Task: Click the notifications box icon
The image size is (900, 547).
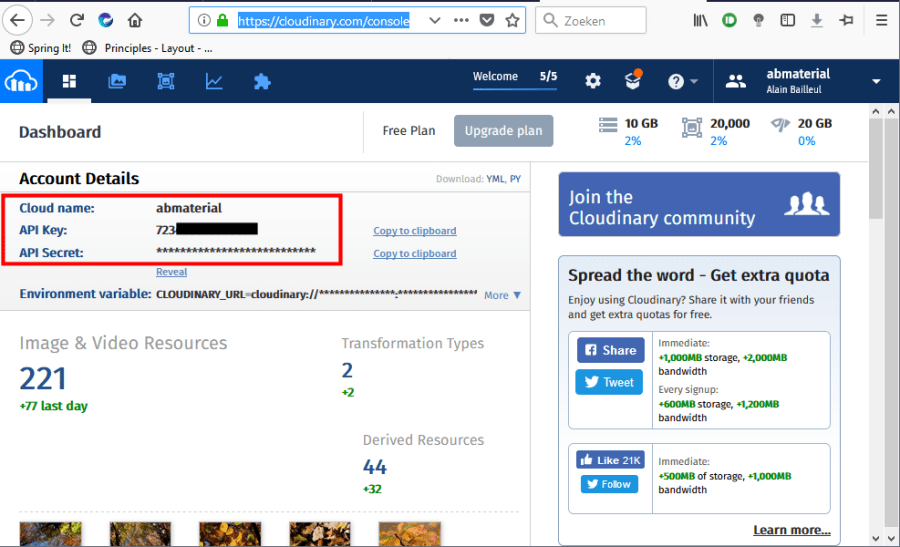Action: point(633,81)
